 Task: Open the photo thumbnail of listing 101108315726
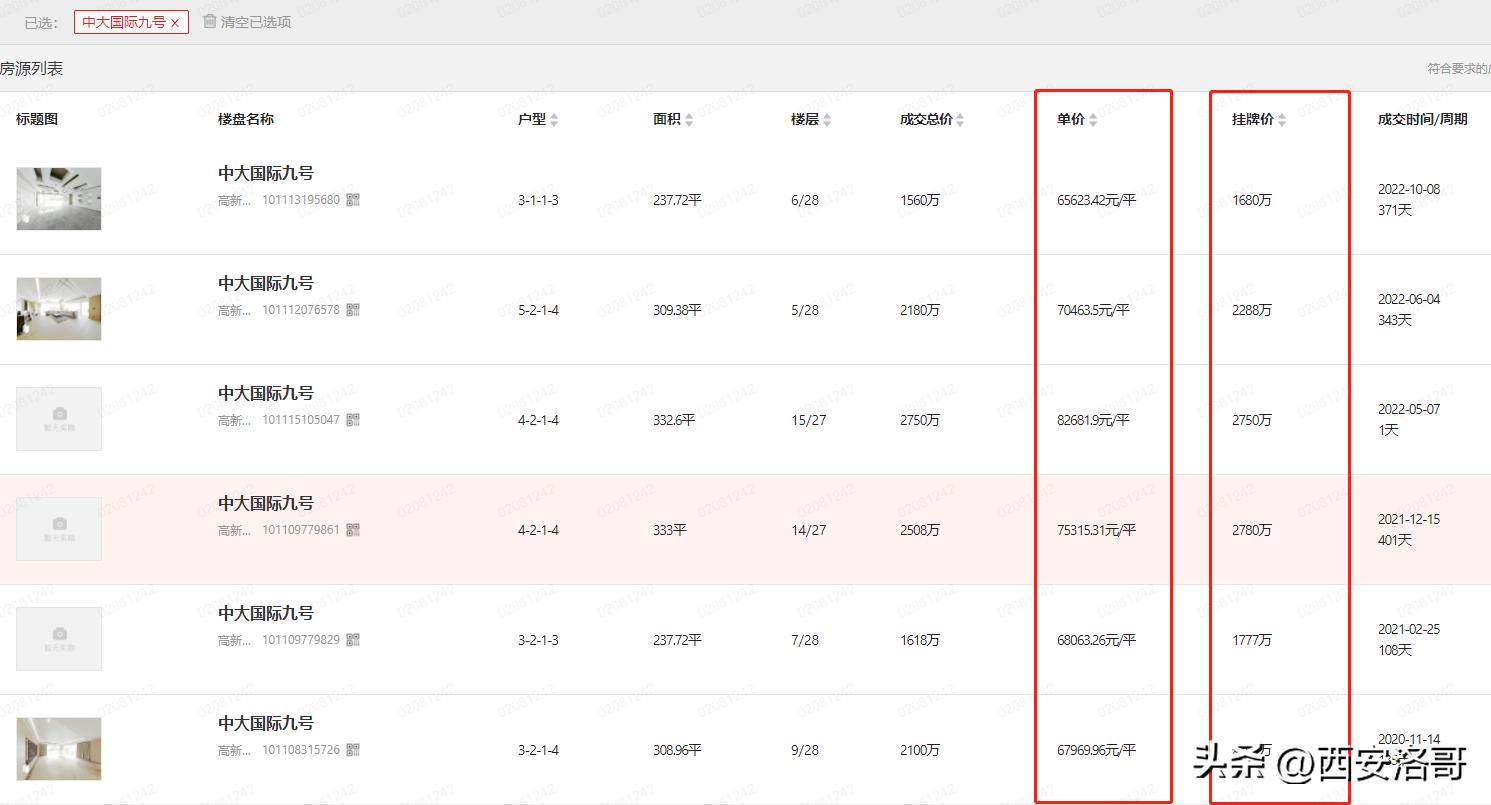[59, 749]
